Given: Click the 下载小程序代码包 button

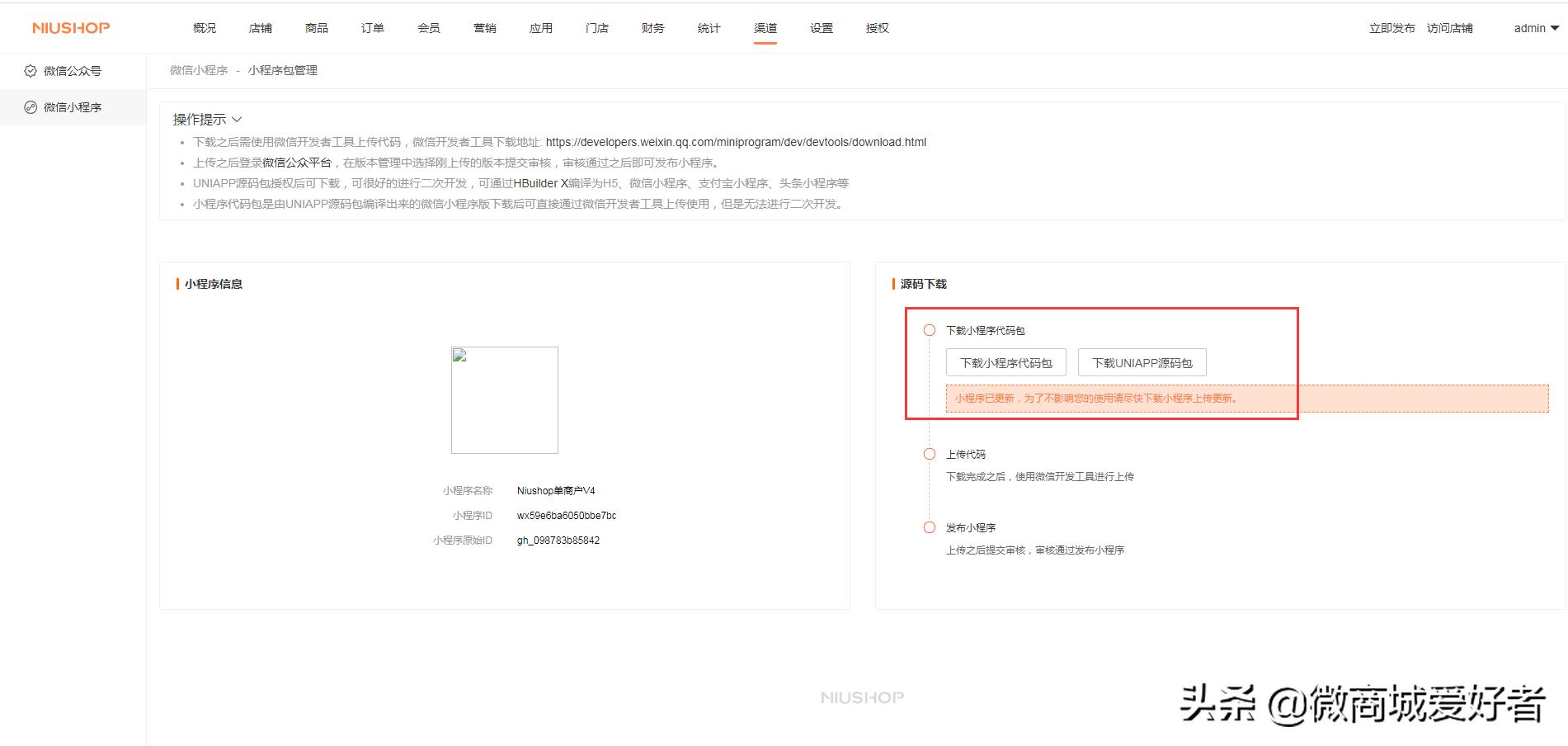Looking at the screenshot, I should click(1005, 362).
